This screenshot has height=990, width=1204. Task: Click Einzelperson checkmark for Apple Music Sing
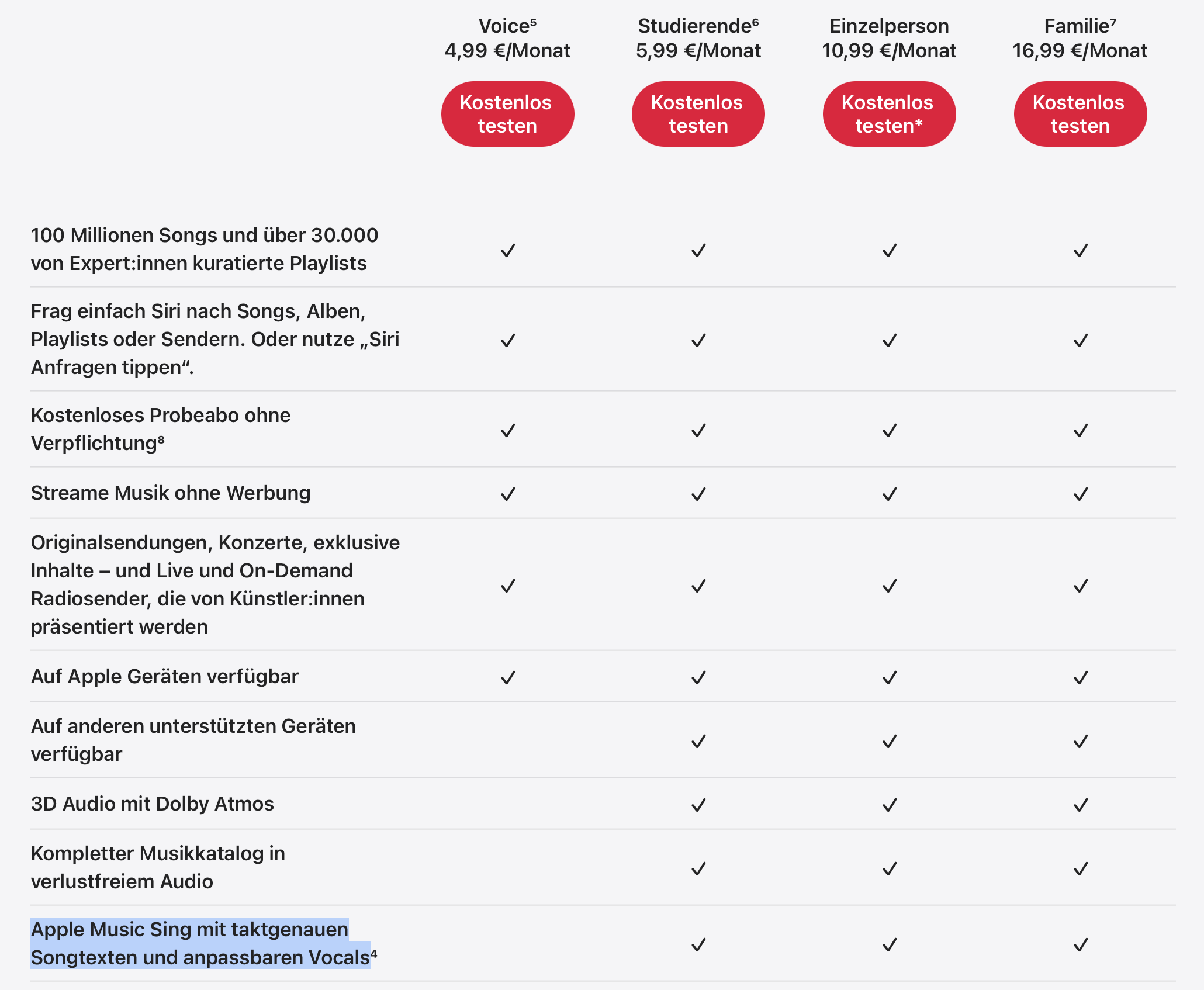[889, 945]
